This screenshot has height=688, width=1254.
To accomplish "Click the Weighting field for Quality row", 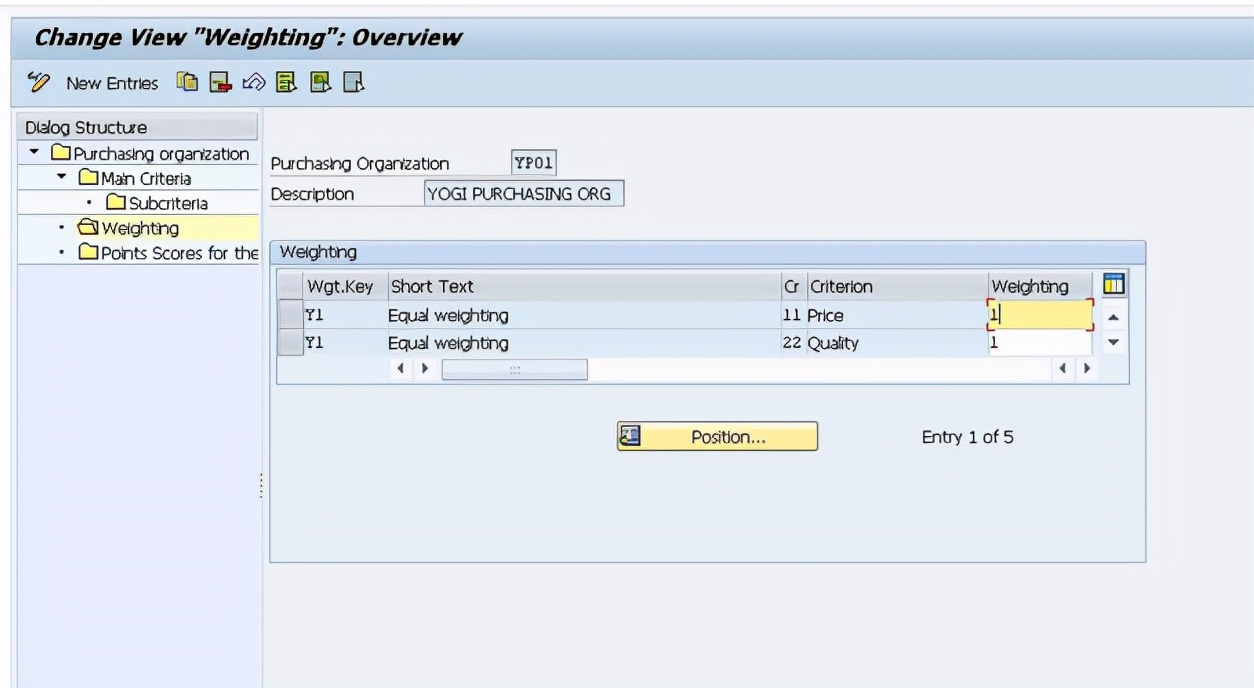I will pyautogui.click(x=1038, y=343).
